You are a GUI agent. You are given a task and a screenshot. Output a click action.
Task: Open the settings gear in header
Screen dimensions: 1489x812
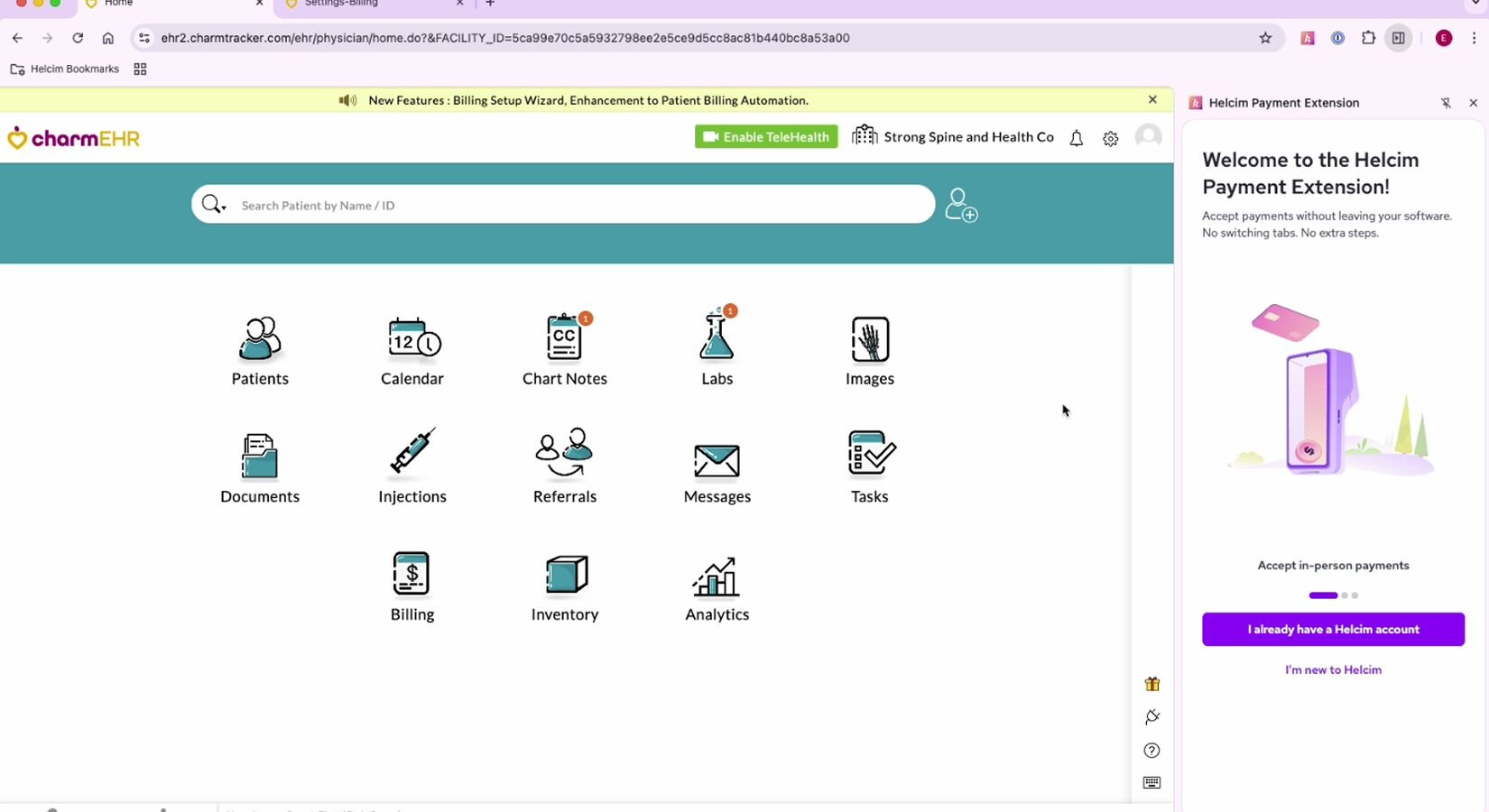1110,138
